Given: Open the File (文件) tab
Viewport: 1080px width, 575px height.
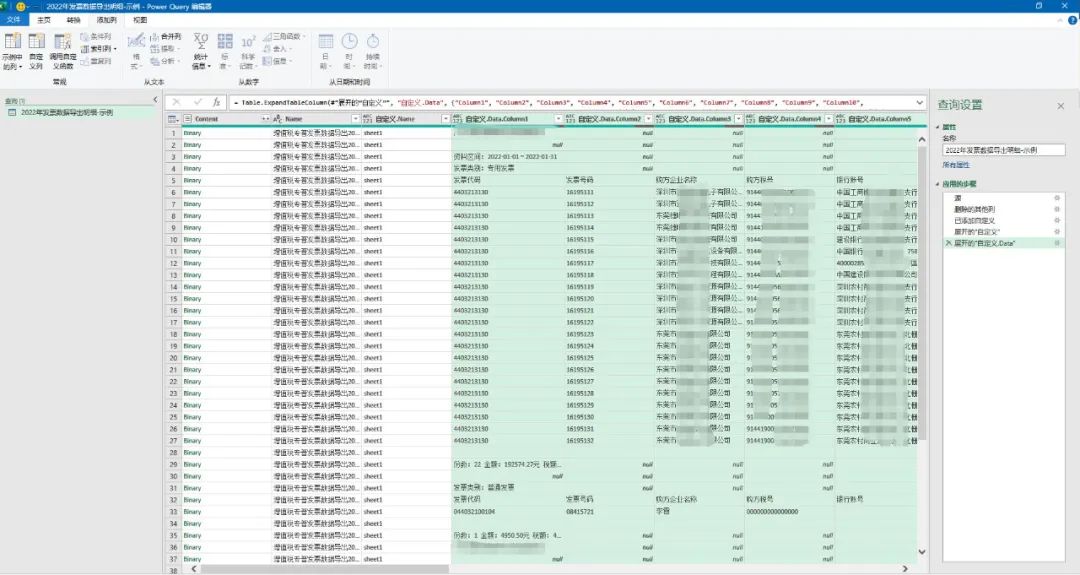Looking at the screenshot, I should click(14, 20).
